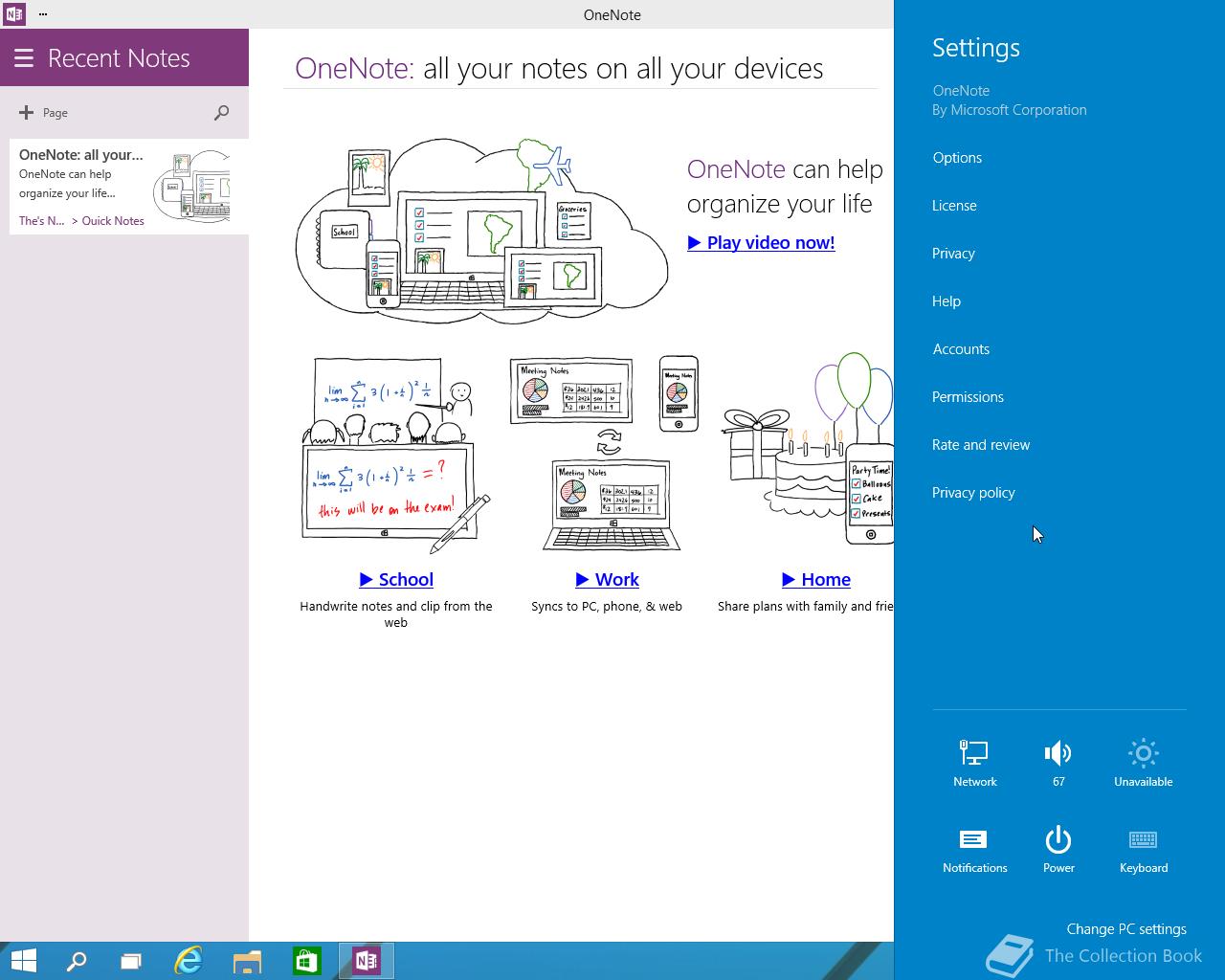Open Permissions settings entry
This screenshot has width=1225, height=980.
click(x=968, y=397)
